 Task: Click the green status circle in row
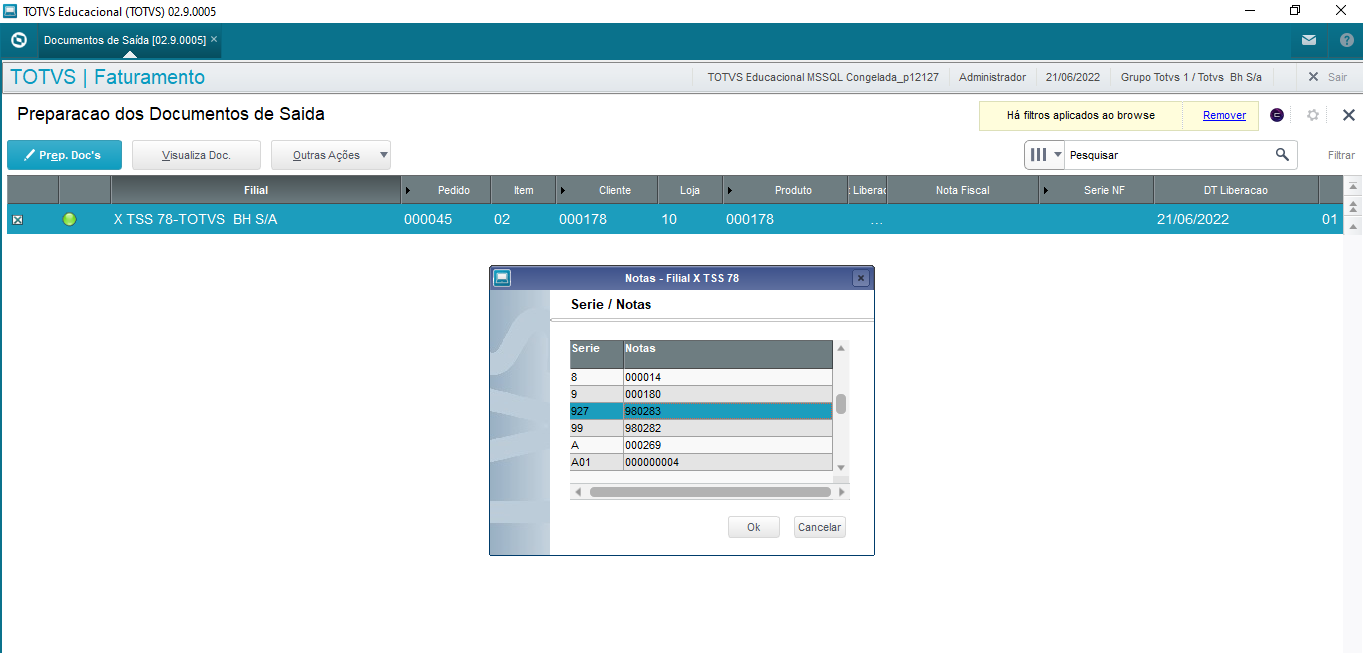pos(69,219)
